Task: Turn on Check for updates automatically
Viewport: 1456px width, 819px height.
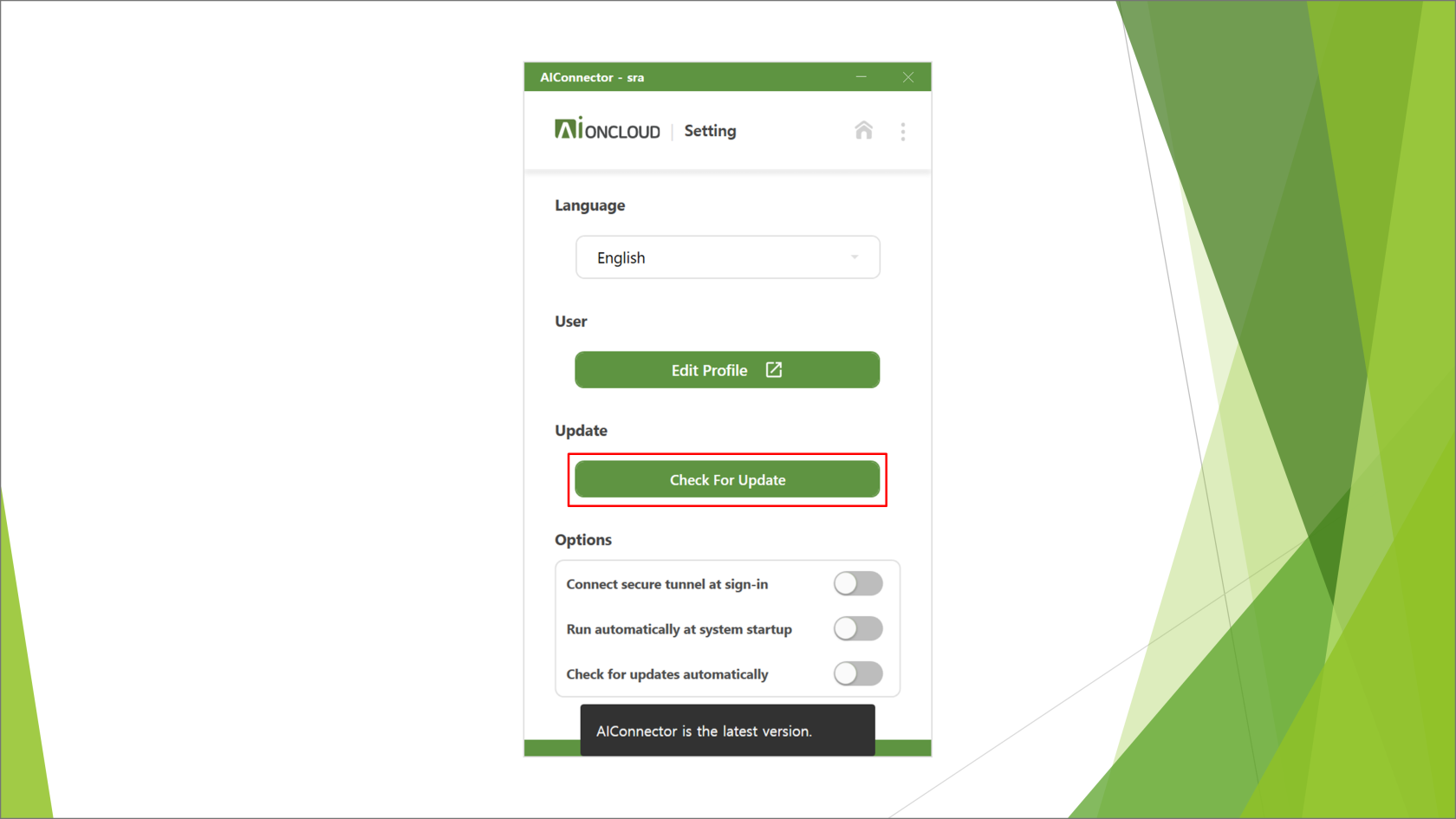Action: coord(858,673)
